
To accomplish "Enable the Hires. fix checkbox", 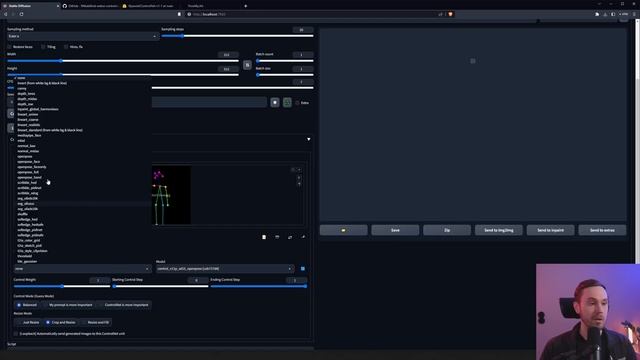I will [x=66, y=47].
